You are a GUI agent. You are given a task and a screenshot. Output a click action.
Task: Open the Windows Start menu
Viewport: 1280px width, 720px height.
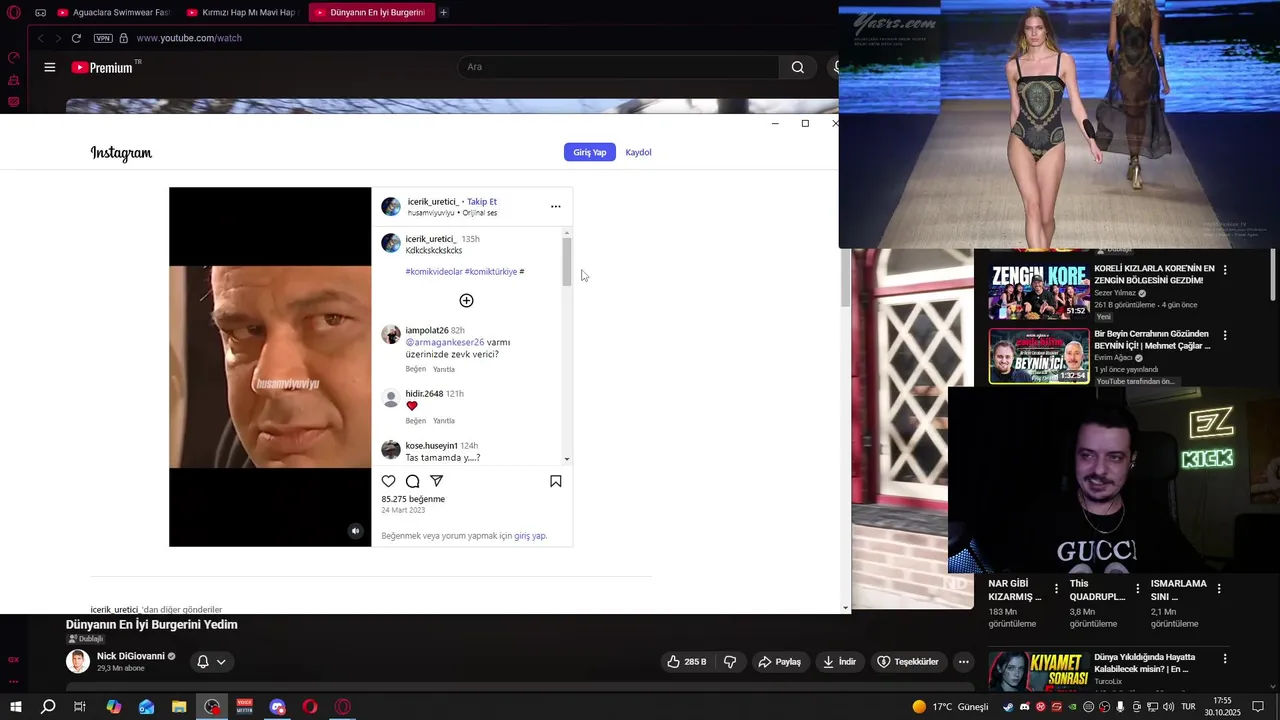(15, 707)
